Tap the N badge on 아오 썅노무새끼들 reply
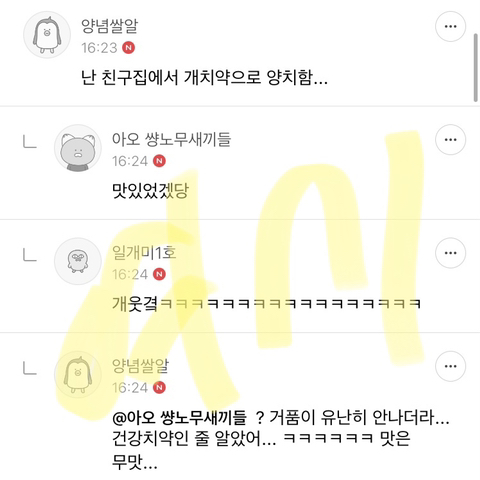This screenshot has width=480, height=480. click(x=159, y=161)
